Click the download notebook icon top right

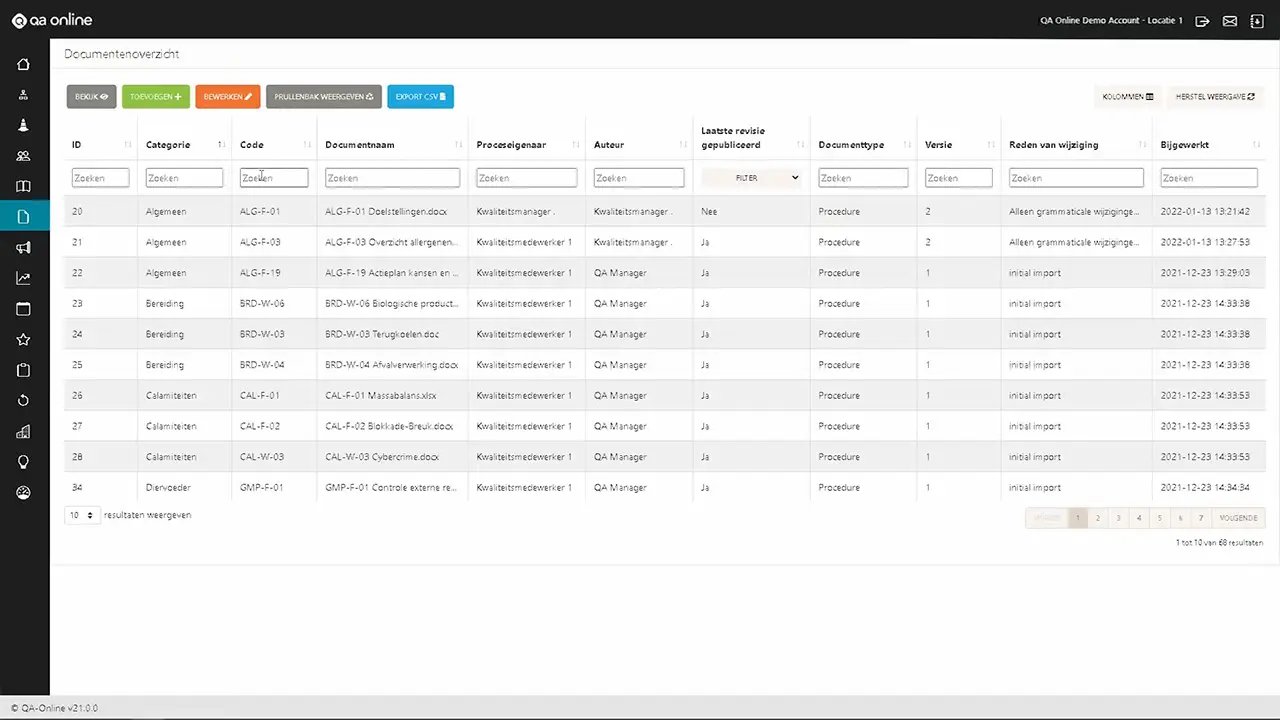(1257, 20)
